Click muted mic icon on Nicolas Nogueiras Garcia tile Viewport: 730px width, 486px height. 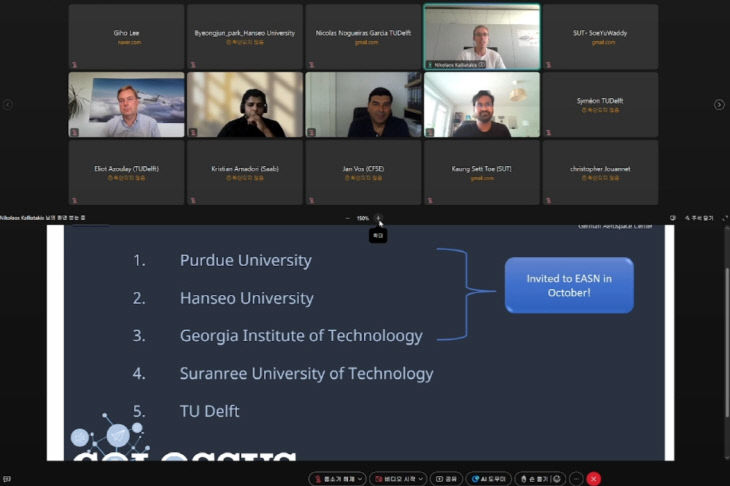311,65
